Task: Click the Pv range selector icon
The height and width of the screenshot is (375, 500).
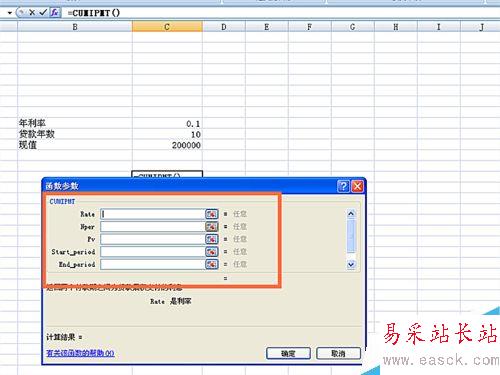Action: click(x=212, y=239)
